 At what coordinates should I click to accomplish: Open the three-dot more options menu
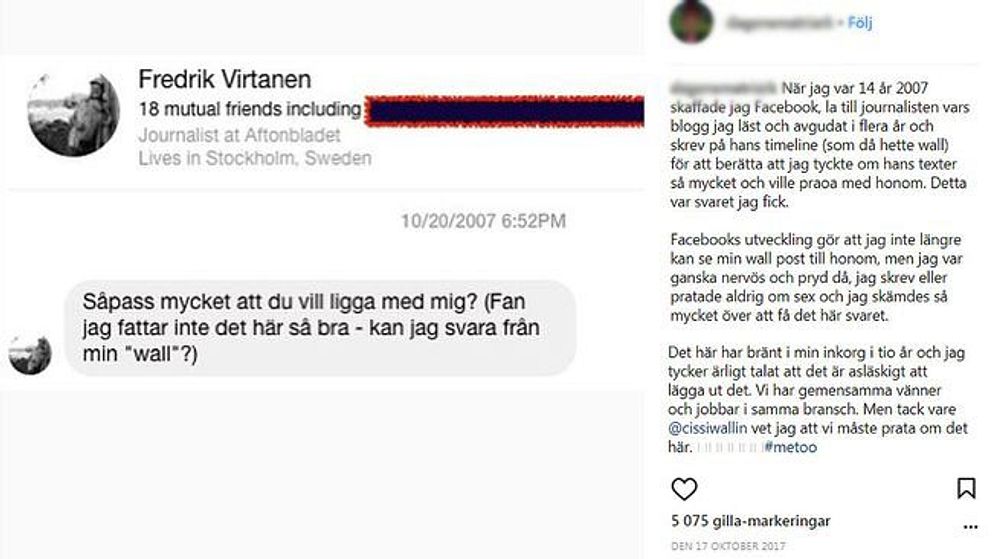(970, 527)
